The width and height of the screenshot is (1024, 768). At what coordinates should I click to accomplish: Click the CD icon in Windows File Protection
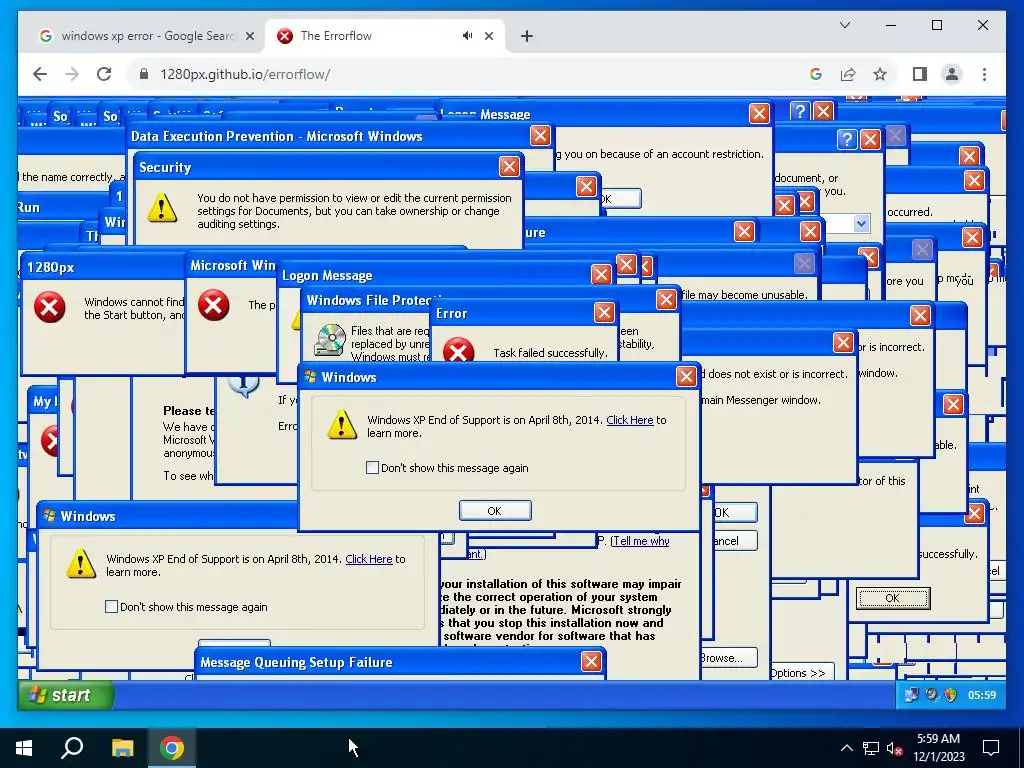pyautogui.click(x=330, y=340)
